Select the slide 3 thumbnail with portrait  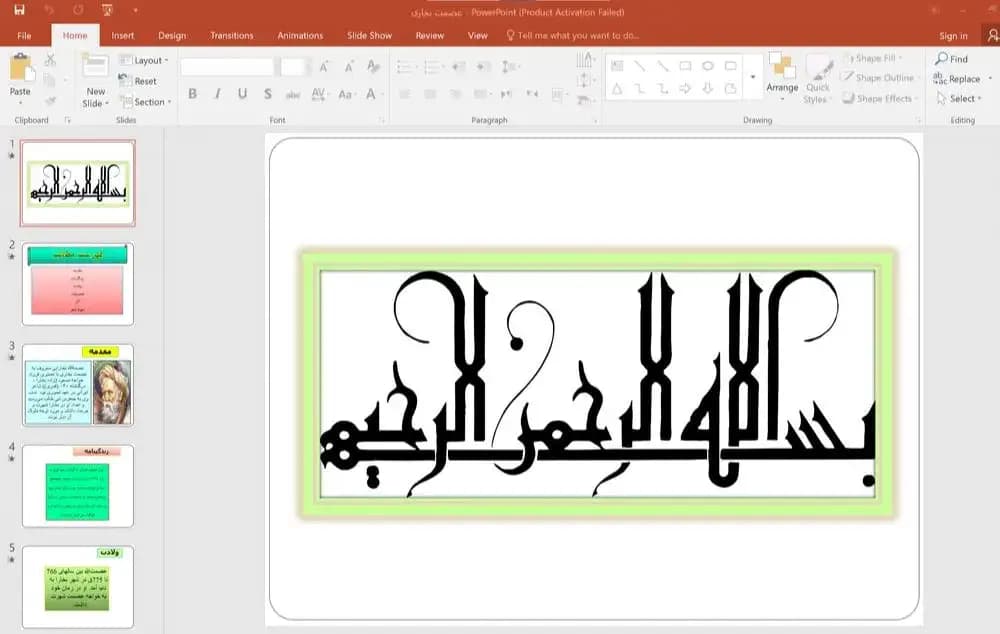pos(78,385)
